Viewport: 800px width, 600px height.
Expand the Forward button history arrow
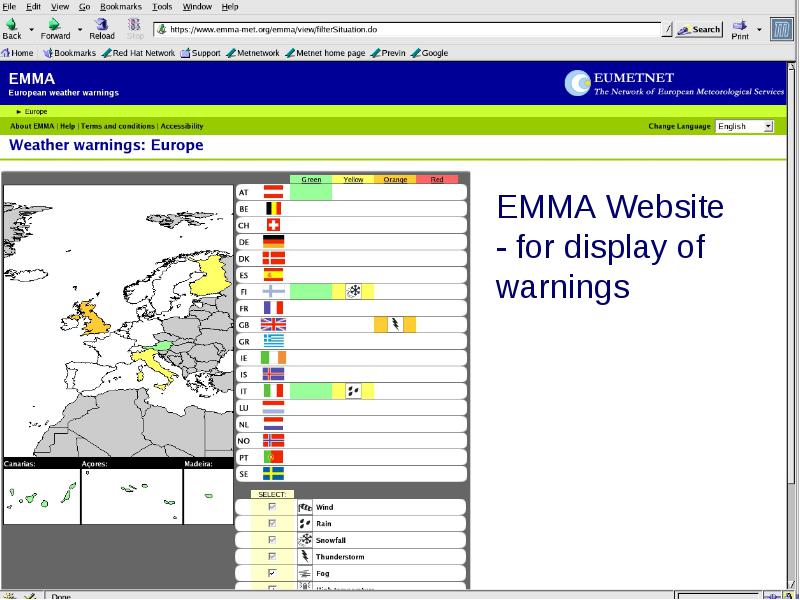tap(80, 30)
